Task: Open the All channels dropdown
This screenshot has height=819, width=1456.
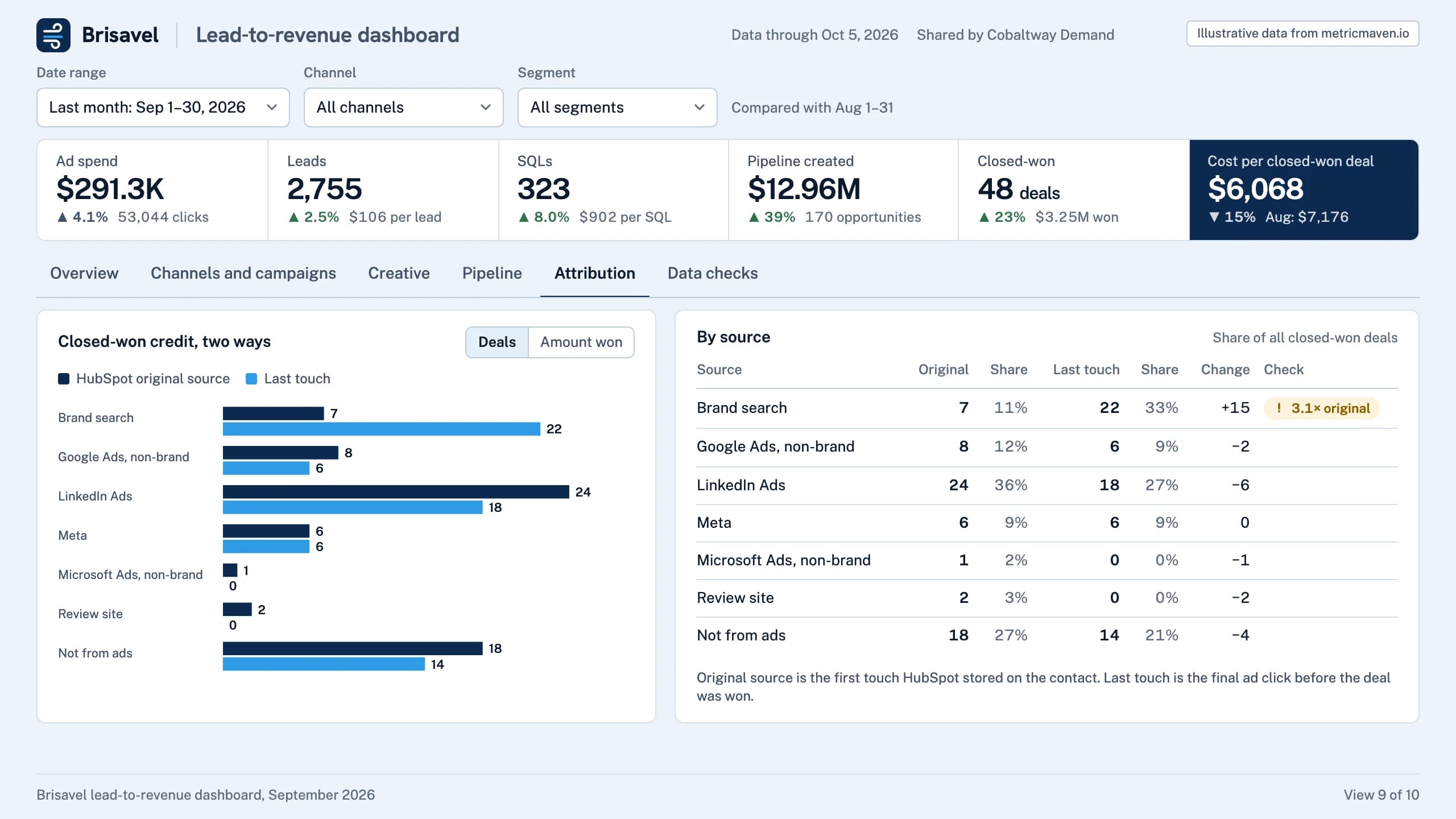Action: click(x=403, y=107)
